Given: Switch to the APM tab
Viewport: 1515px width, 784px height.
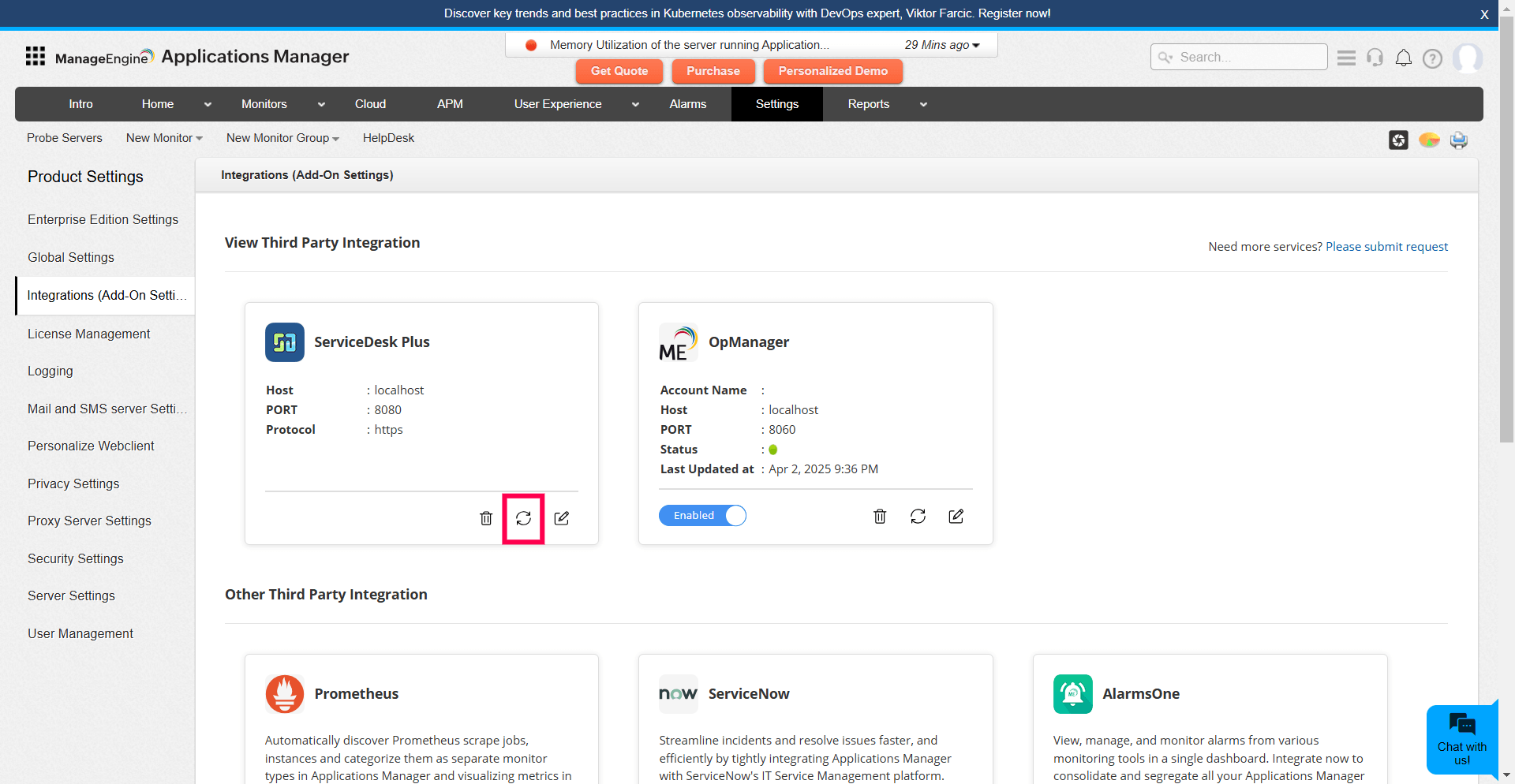Looking at the screenshot, I should (x=450, y=104).
